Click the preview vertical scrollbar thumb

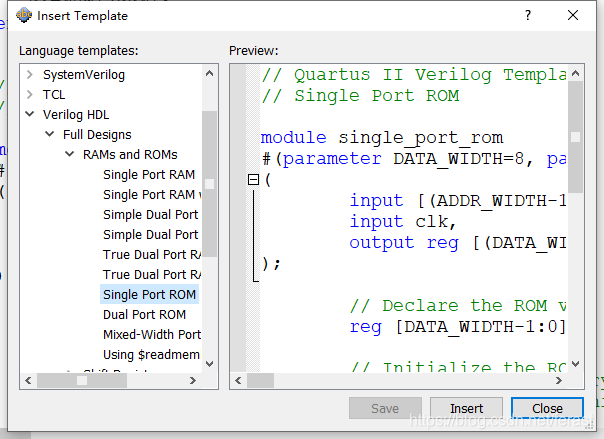coord(575,137)
